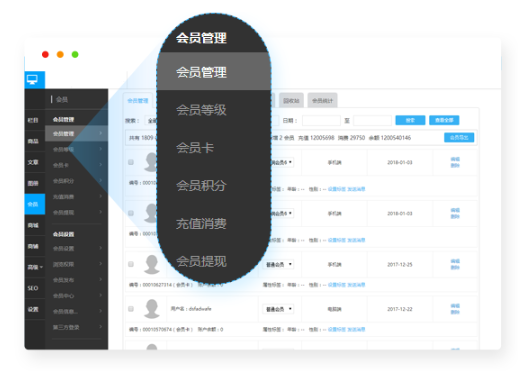Click the 余额 1200540146 statistic
Viewport: 527px width, 371px height.
[390, 138]
